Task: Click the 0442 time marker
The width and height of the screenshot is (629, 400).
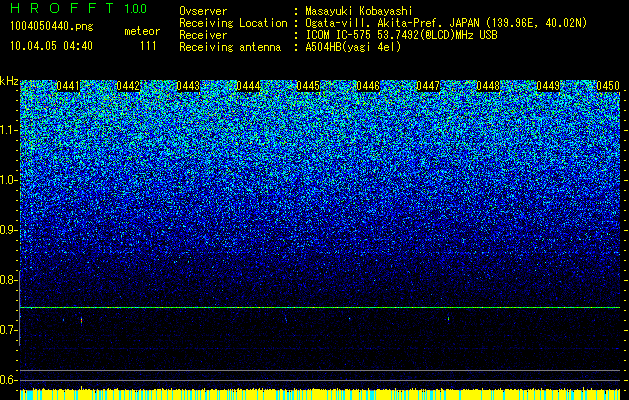Action: 128,86
